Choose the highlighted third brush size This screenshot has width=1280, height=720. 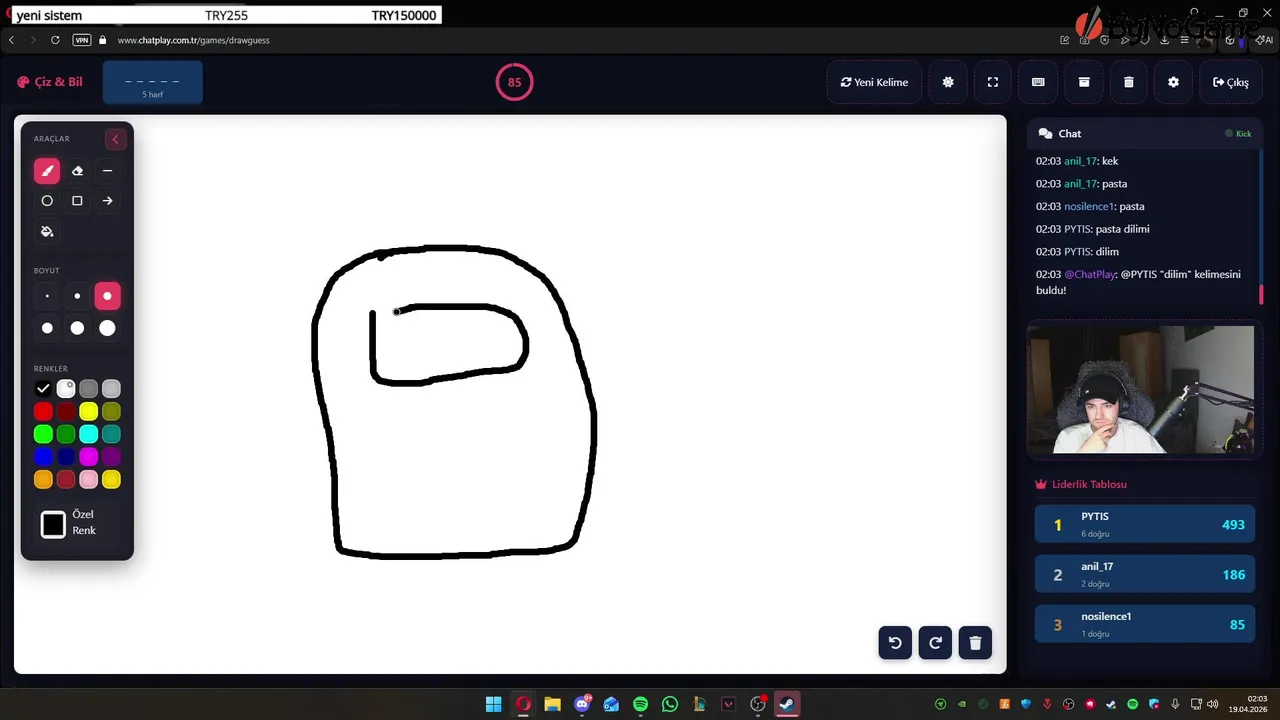[x=107, y=296]
